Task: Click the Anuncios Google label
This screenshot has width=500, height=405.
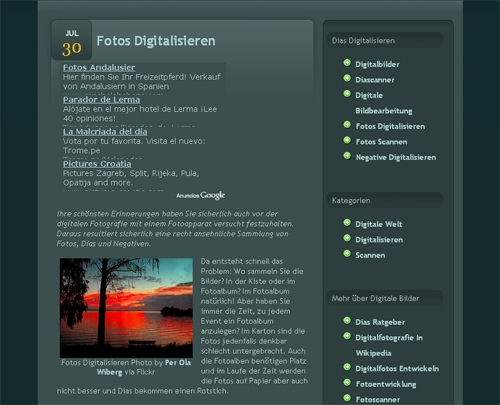Action: coord(201,195)
